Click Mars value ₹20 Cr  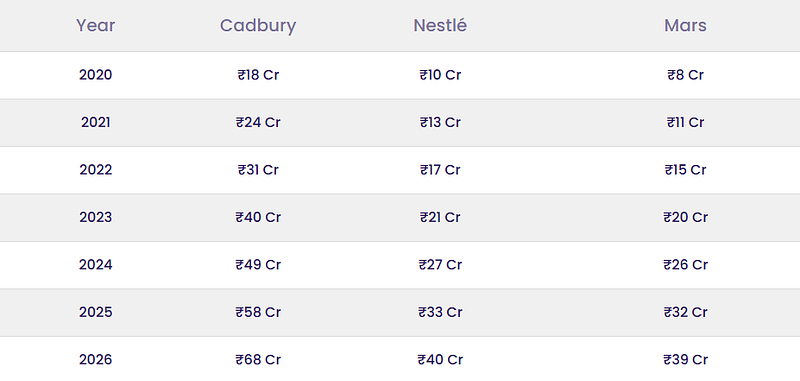click(685, 217)
